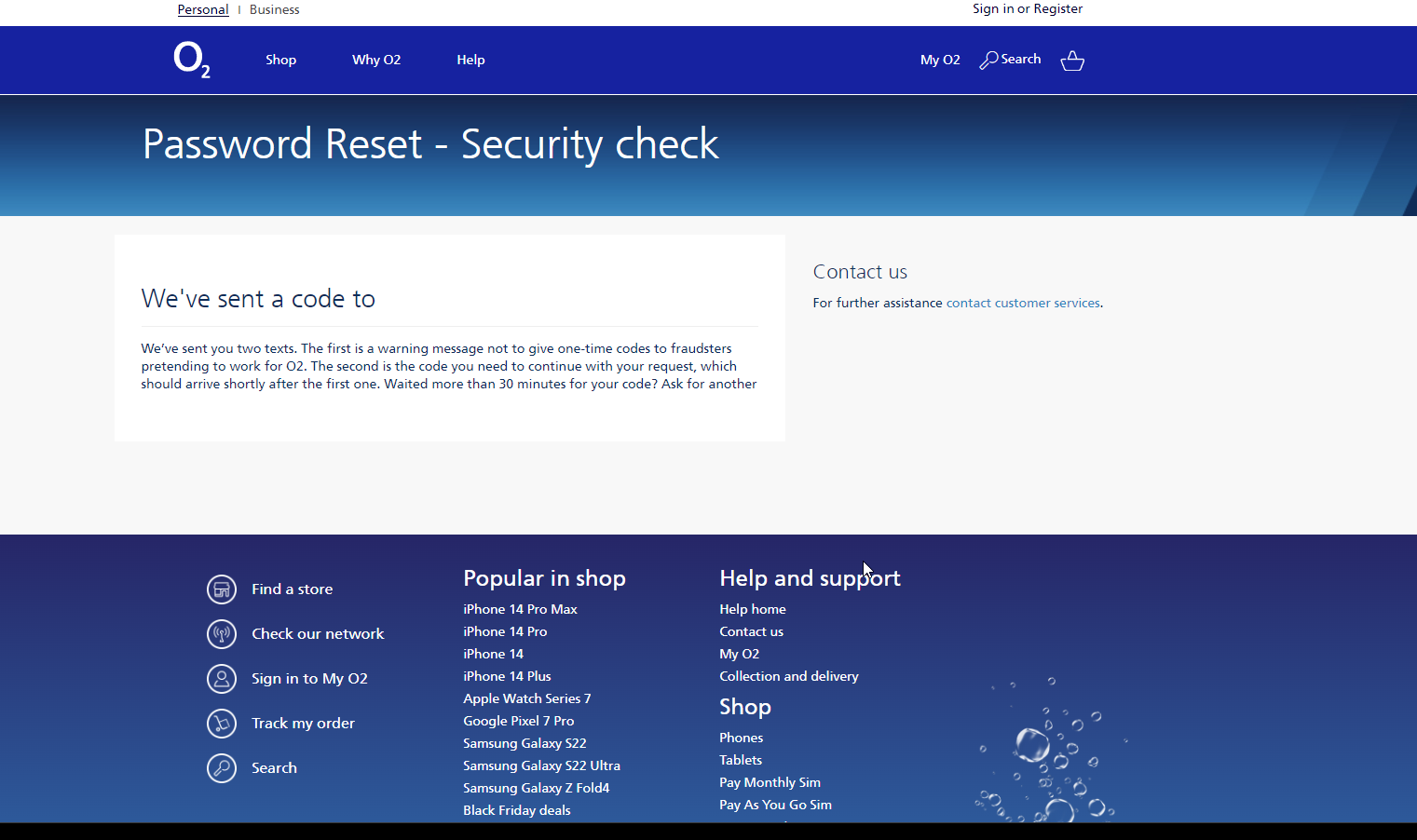Click Sign in or Register

click(1027, 9)
